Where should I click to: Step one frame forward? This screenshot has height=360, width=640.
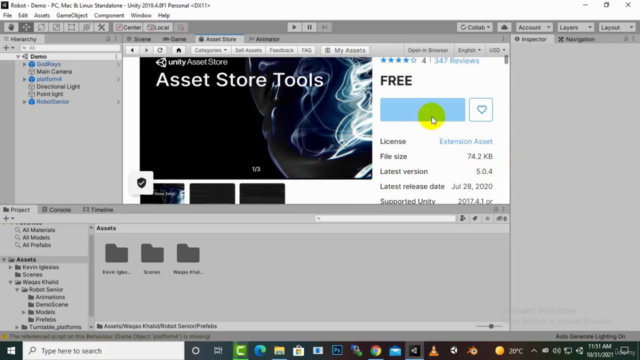324,27
